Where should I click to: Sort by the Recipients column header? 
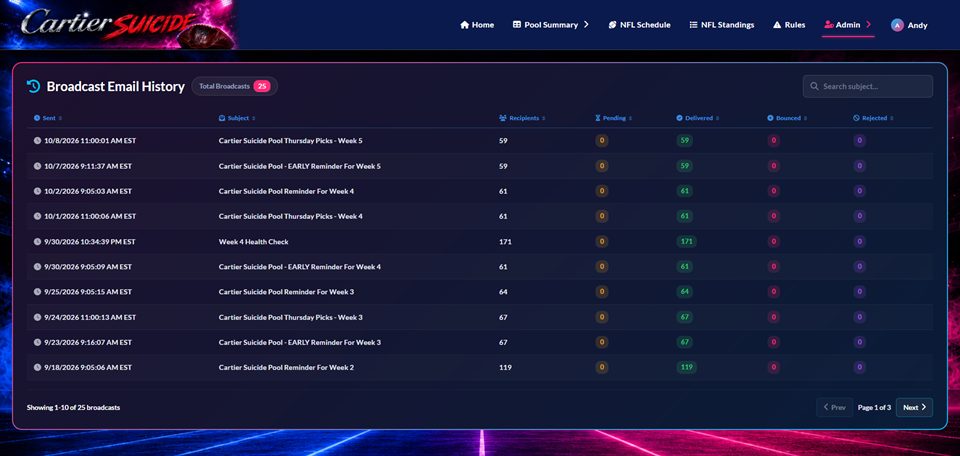[x=522, y=118]
